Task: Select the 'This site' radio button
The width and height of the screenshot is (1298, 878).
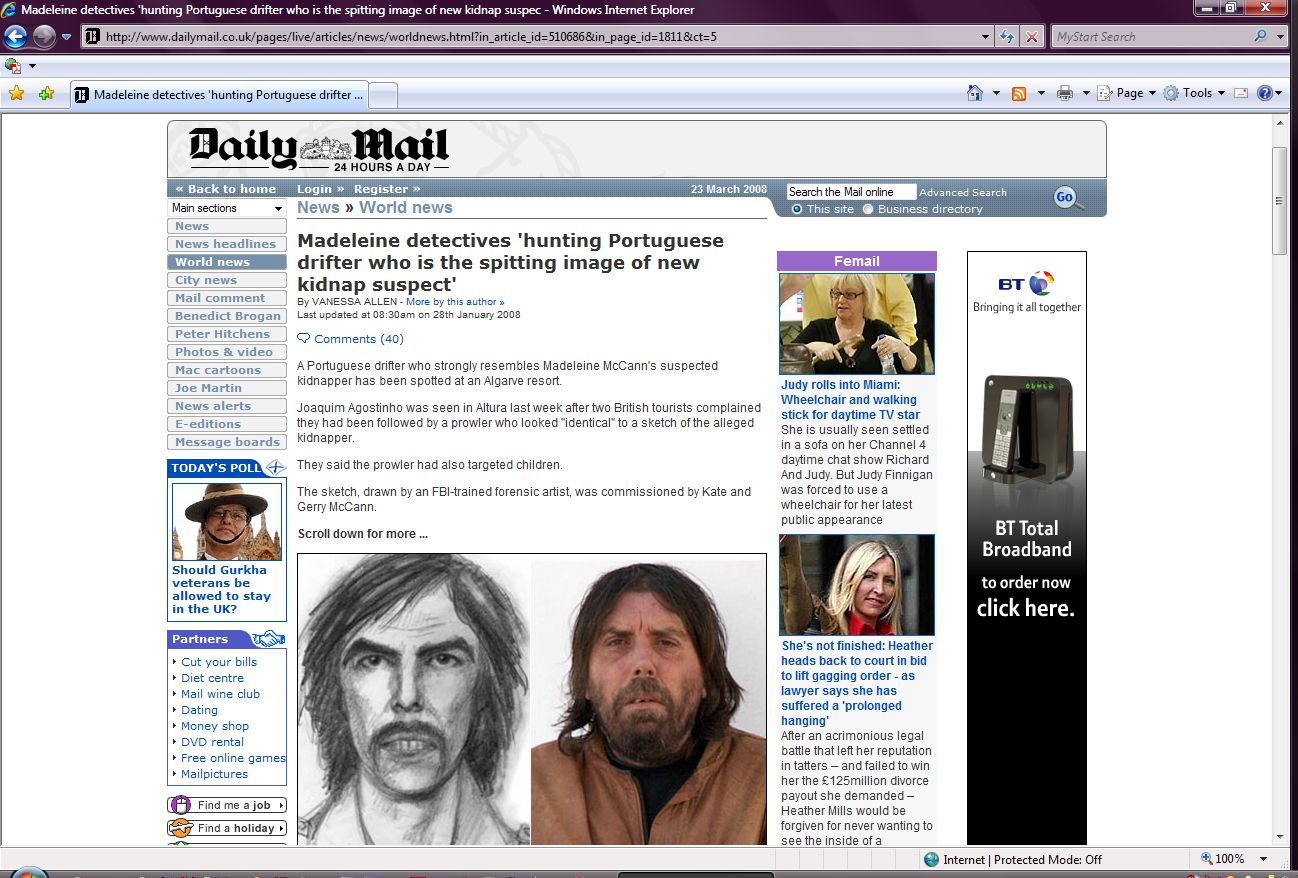Action: pyautogui.click(x=797, y=209)
